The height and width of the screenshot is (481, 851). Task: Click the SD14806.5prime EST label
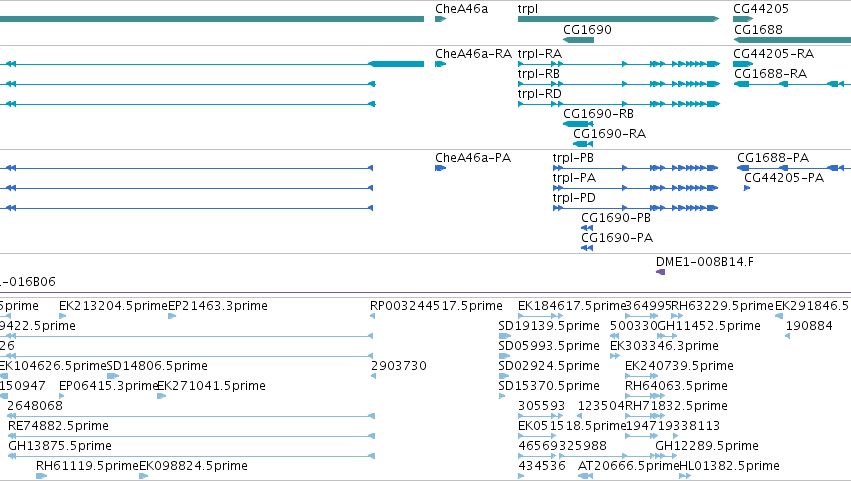[157, 366]
